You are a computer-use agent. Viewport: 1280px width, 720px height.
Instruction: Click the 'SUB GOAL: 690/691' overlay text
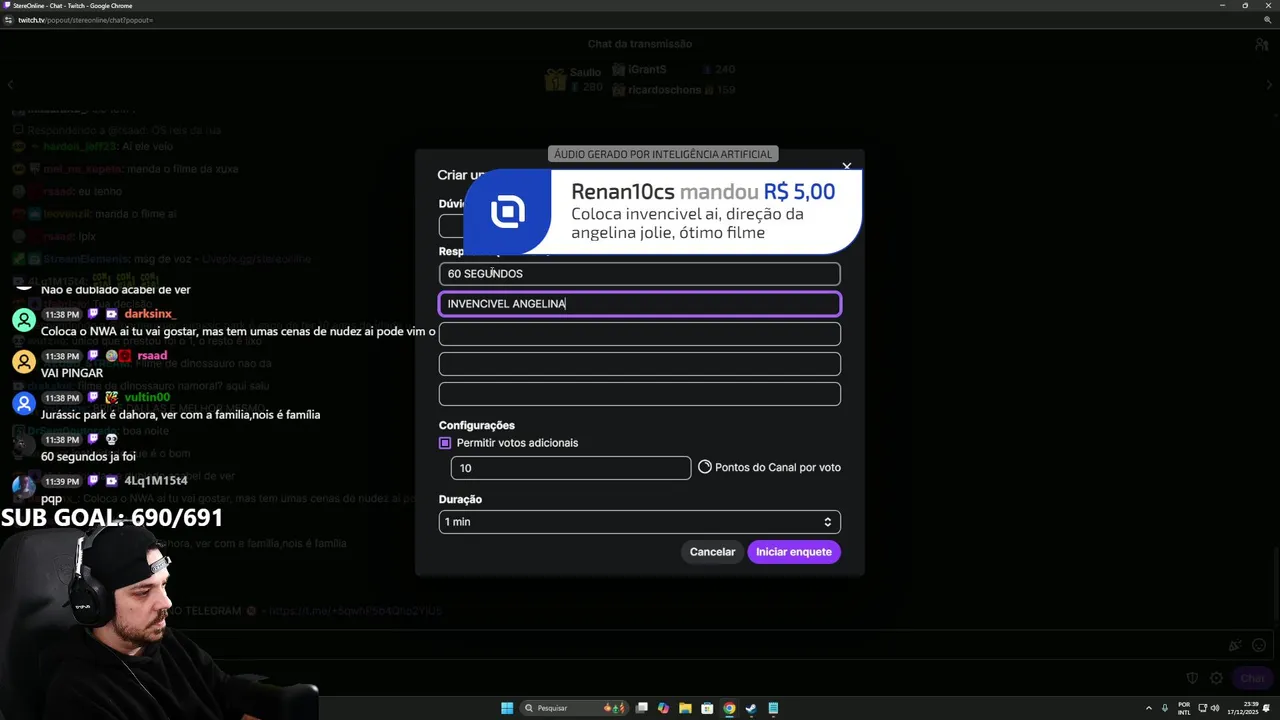click(x=112, y=518)
